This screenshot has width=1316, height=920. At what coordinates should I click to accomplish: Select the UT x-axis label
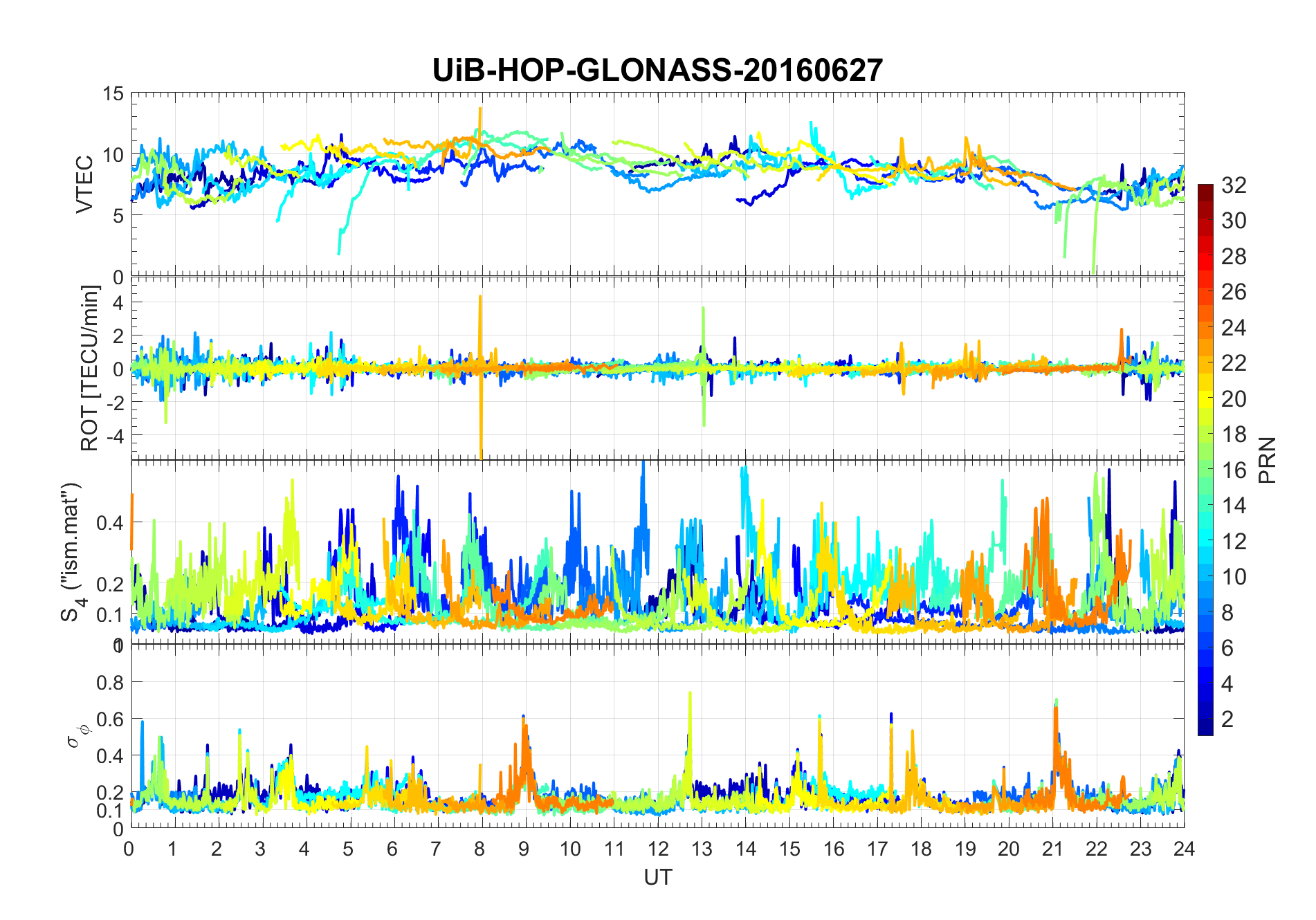(657, 877)
